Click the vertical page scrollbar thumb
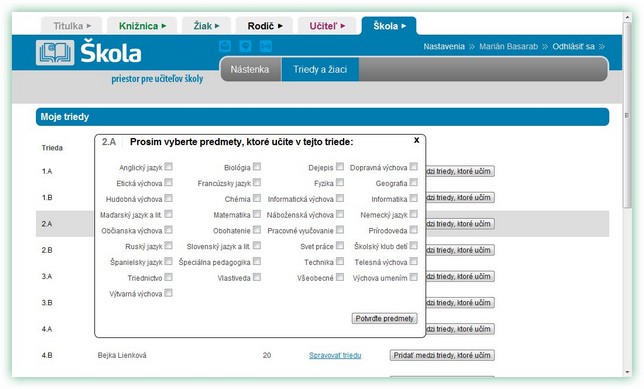Viewport: 644px width, 389px height. point(627,115)
